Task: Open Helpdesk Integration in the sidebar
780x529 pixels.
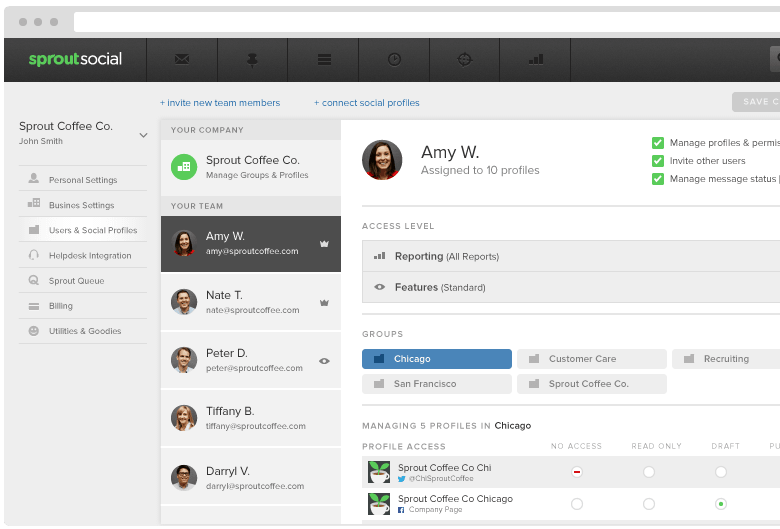Action: coord(83,255)
